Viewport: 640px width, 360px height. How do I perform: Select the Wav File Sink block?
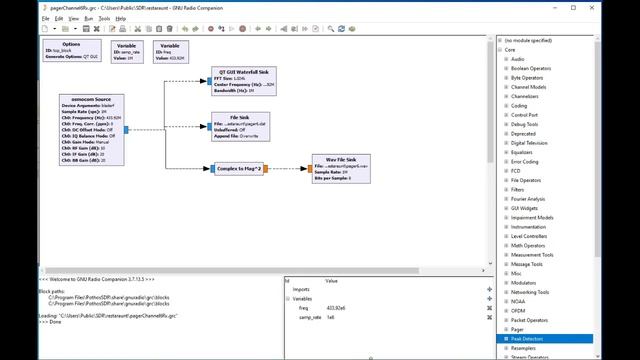341,169
